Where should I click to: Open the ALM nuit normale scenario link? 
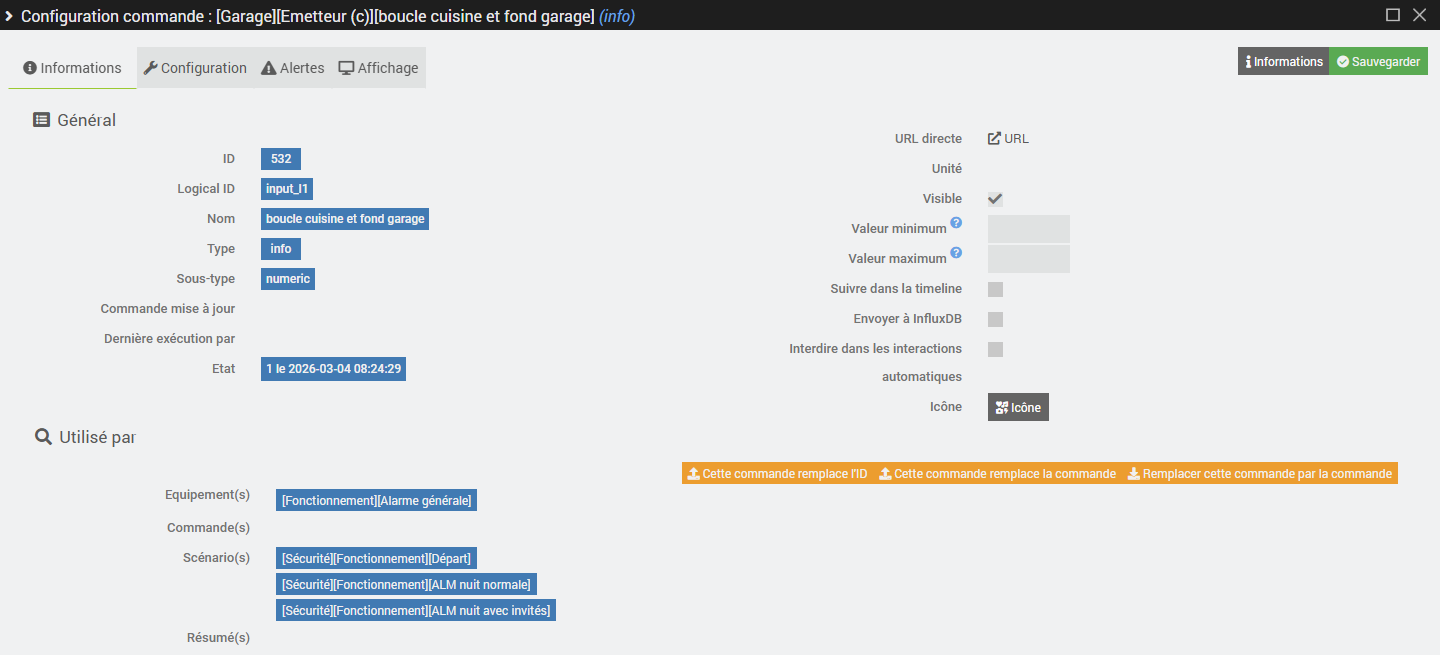[x=406, y=584]
